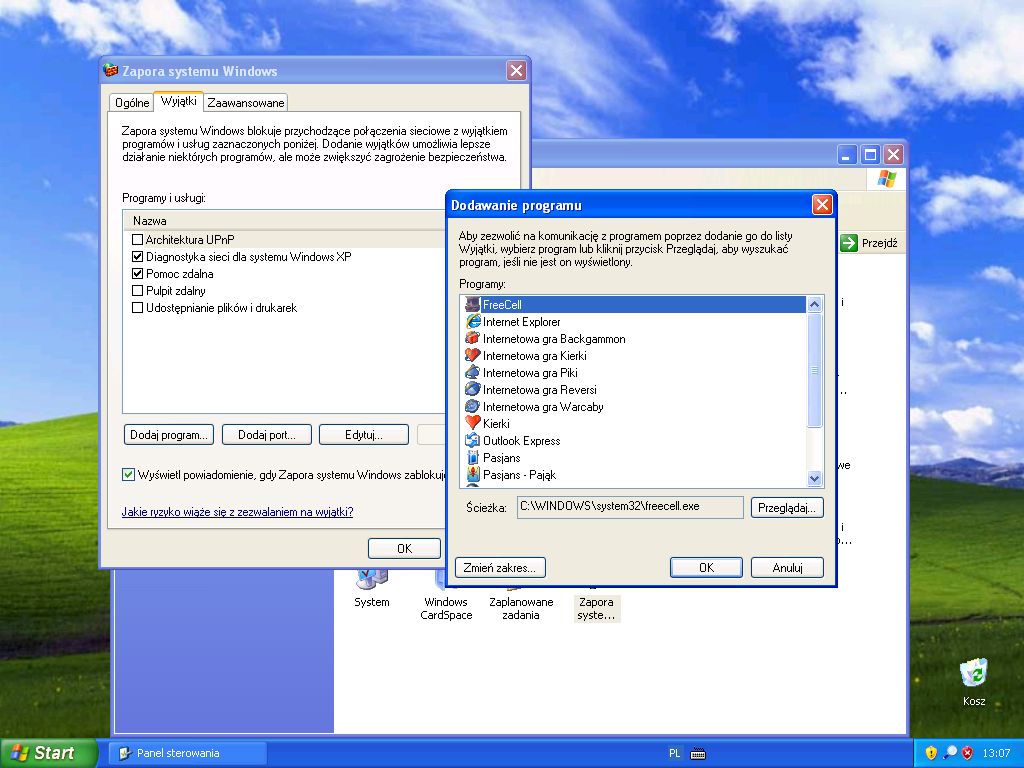
Task: Click the magnifier tray icon
Action: [x=950, y=753]
